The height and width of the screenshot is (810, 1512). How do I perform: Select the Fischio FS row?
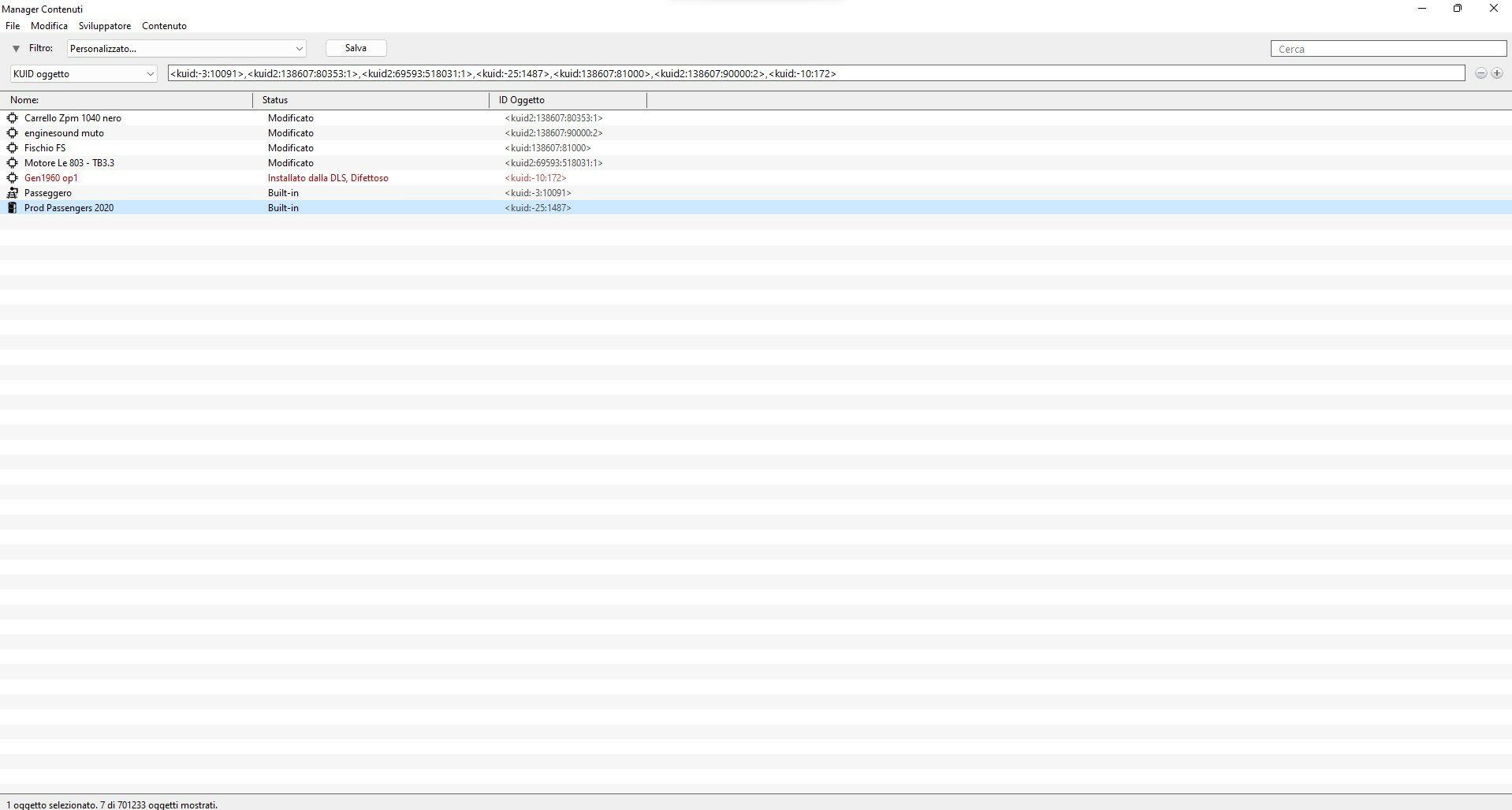point(756,148)
